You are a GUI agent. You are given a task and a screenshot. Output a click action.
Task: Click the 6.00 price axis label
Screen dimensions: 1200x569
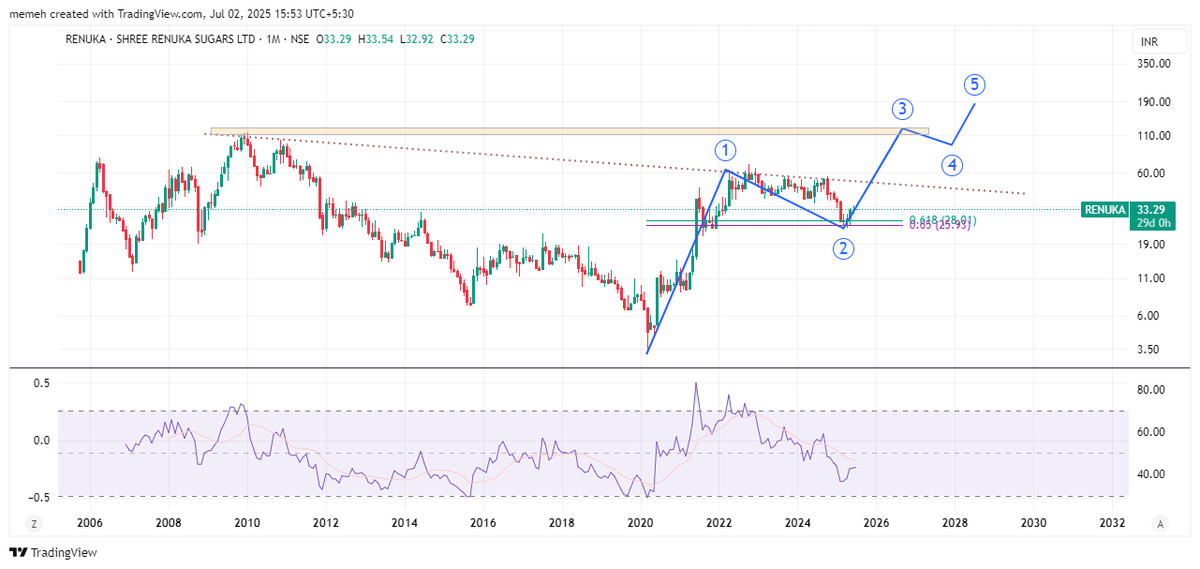[x=1150, y=316]
